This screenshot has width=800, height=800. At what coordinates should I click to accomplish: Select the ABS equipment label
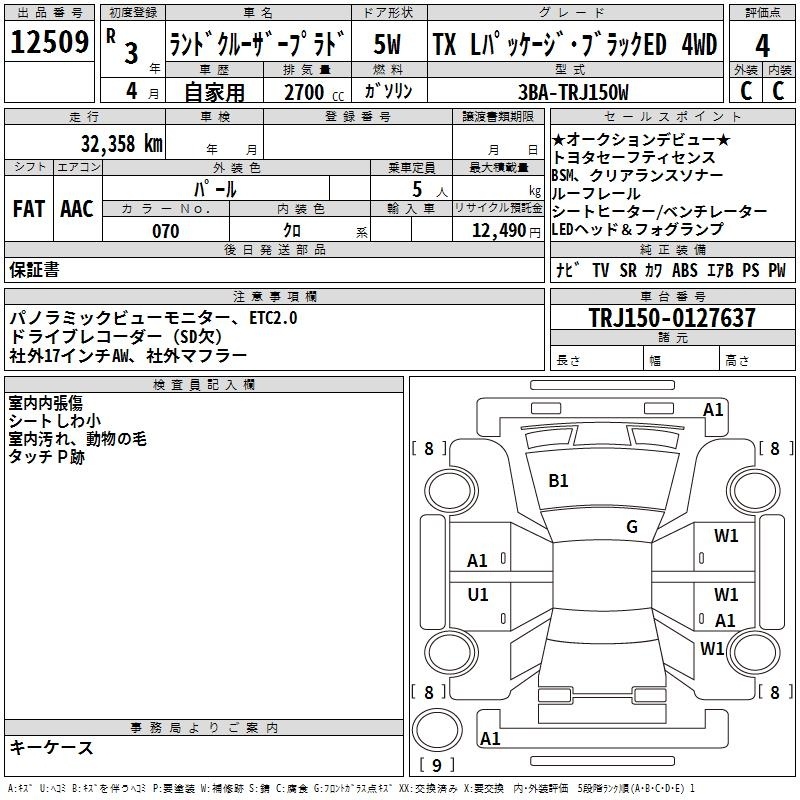click(684, 270)
